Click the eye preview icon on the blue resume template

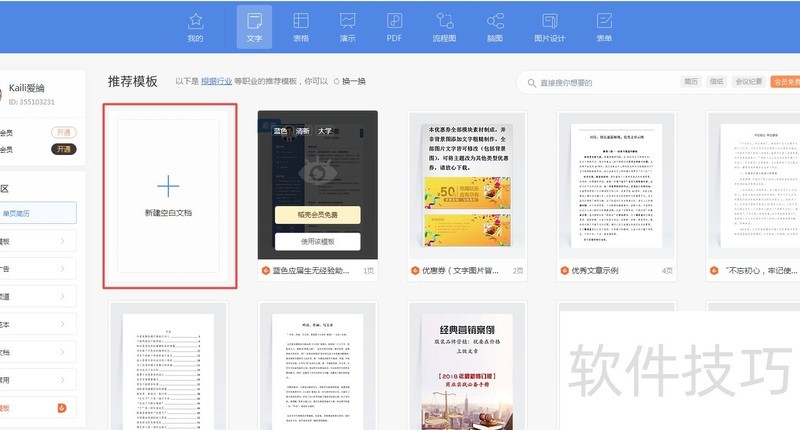click(317, 171)
